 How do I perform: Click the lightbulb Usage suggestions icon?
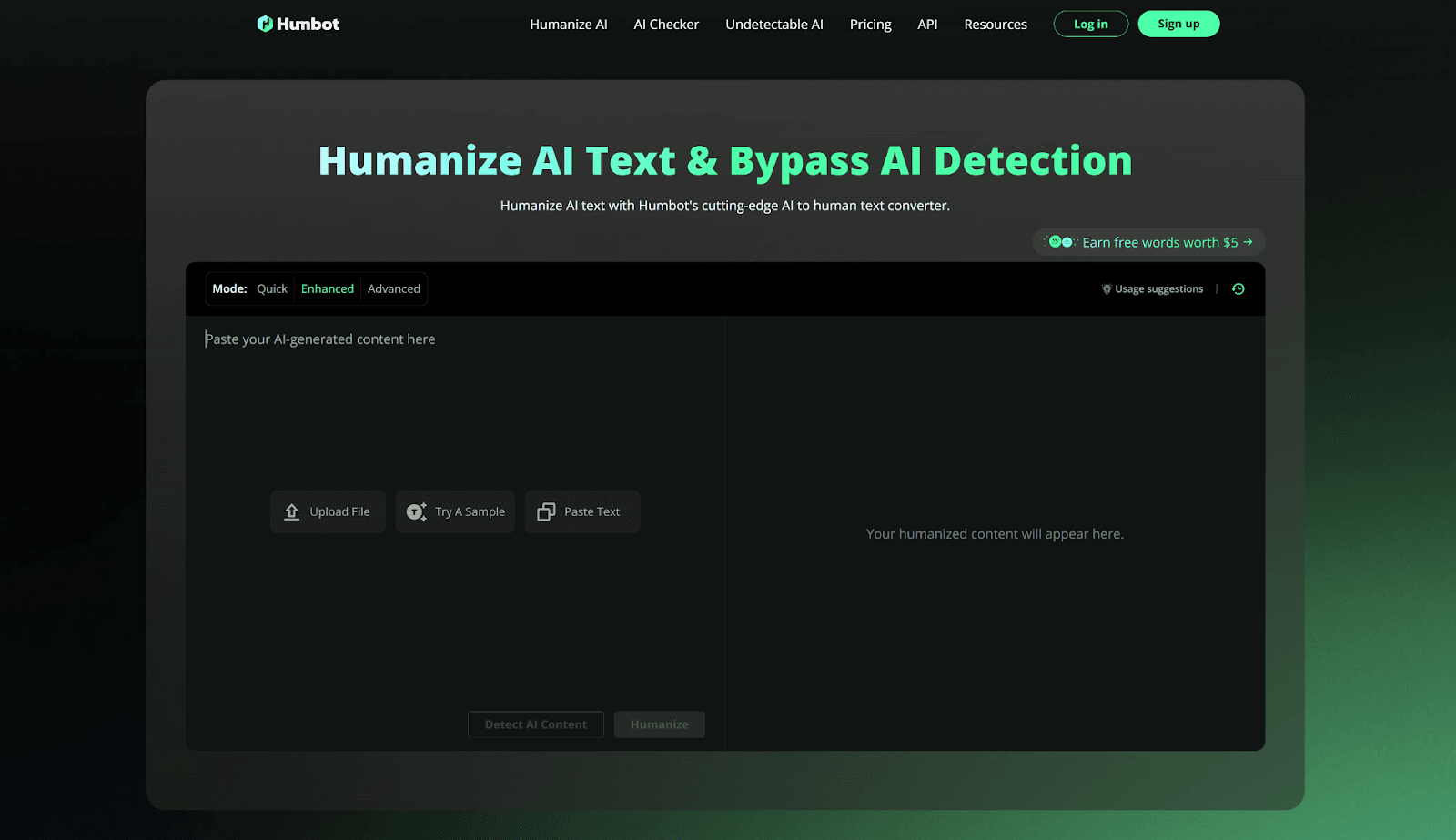[1107, 289]
